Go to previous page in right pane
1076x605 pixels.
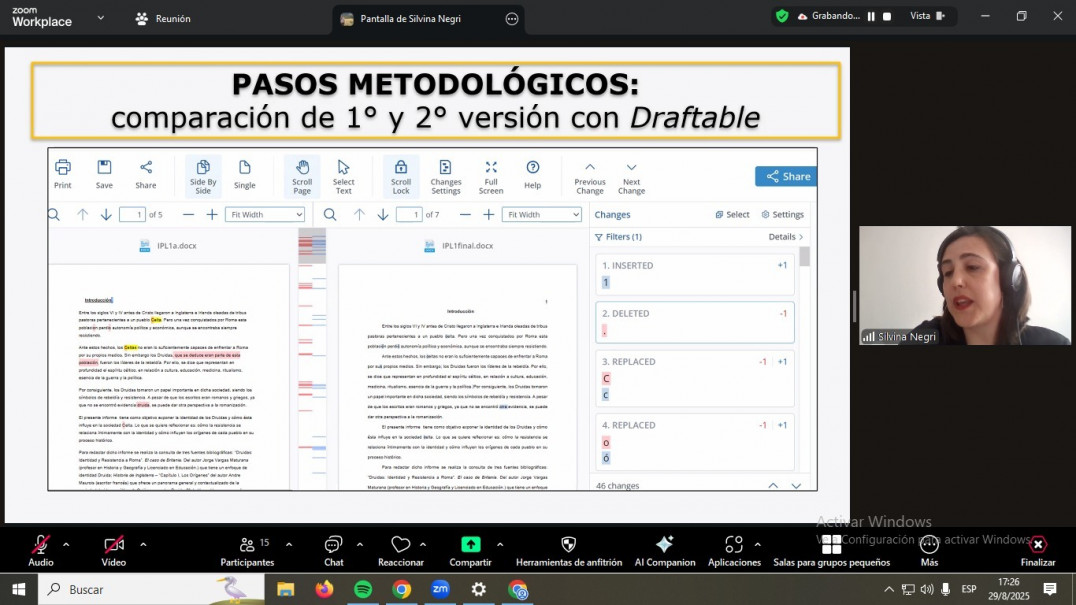click(x=359, y=215)
